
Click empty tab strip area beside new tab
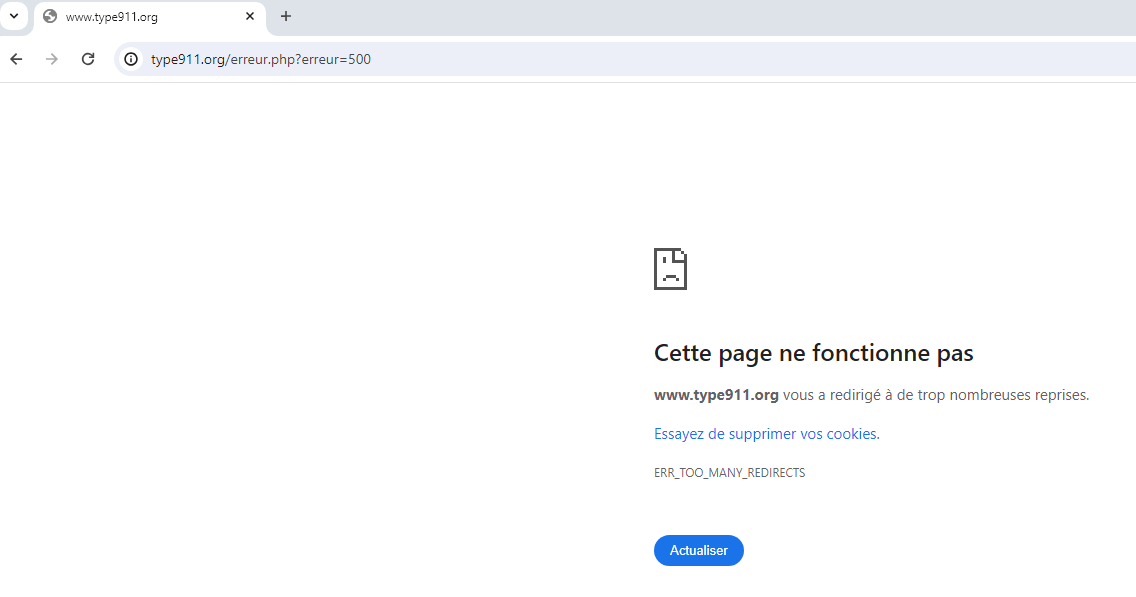pos(700,16)
